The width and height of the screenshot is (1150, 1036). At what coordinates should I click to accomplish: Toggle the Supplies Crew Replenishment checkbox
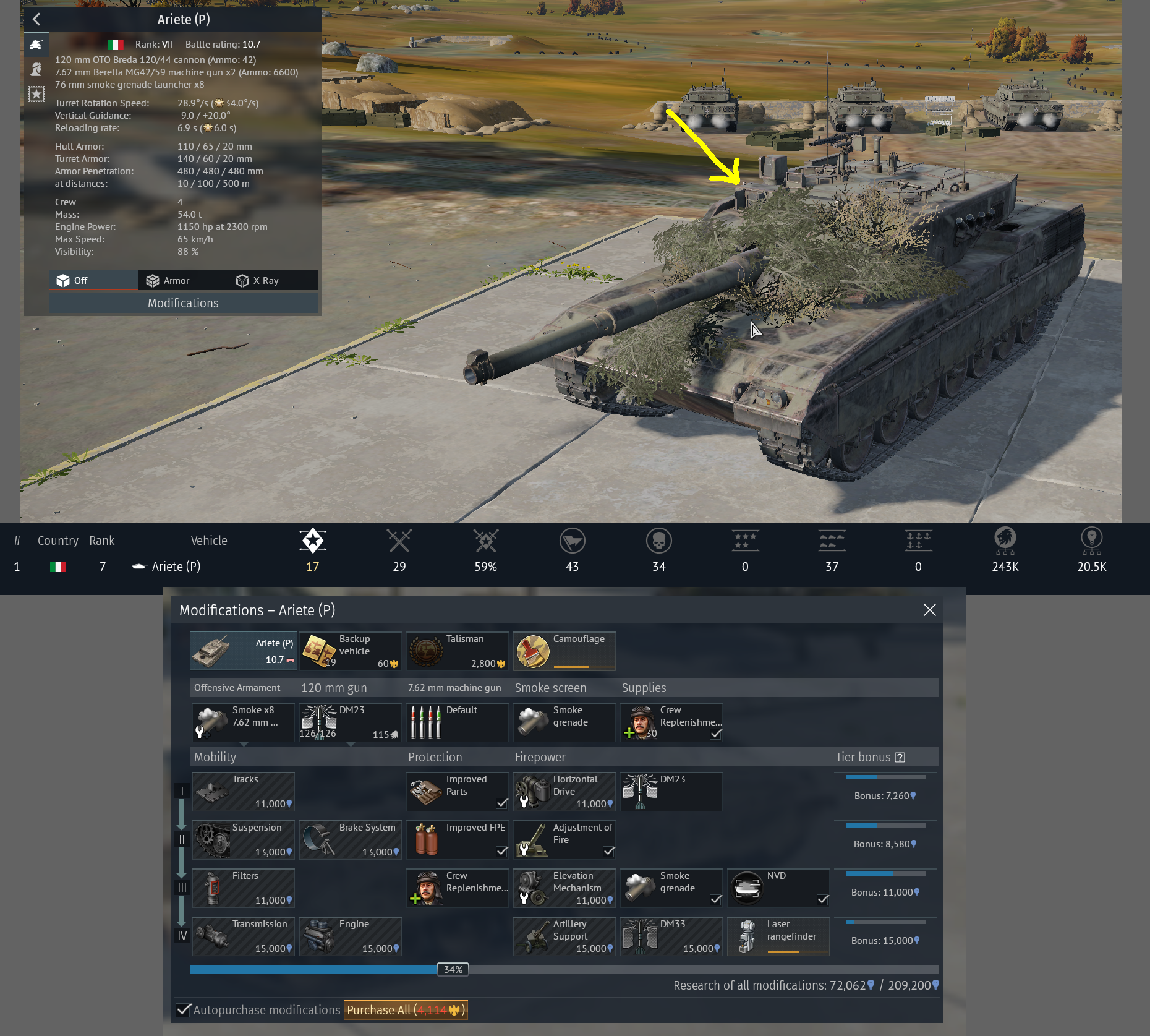coord(716,734)
